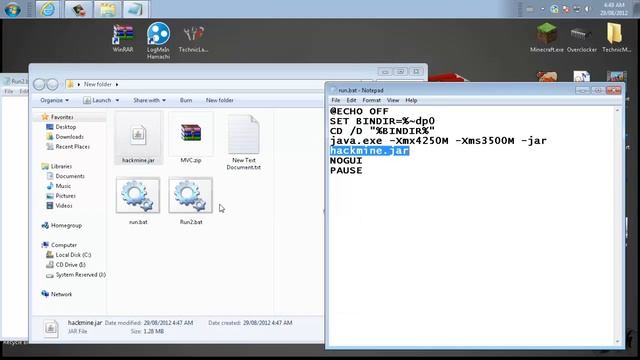The width and height of the screenshot is (640, 360).
Task: Select Computer in navigation pane
Action: click(64, 245)
